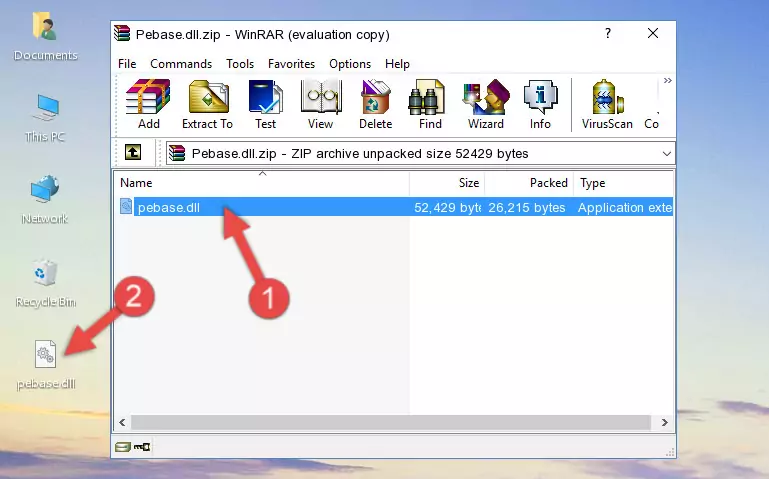Expand hidden toolbar buttons chevron
This screenshot has width=769, height=479.
point(667,80)
